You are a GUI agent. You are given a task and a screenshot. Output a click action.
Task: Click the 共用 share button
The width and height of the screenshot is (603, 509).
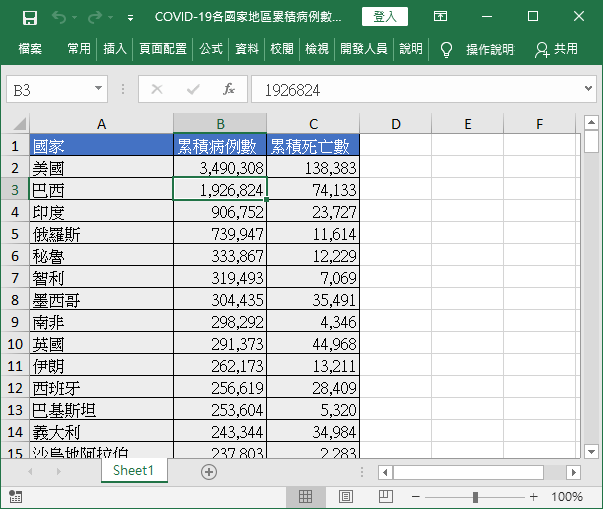coord(556,49)
